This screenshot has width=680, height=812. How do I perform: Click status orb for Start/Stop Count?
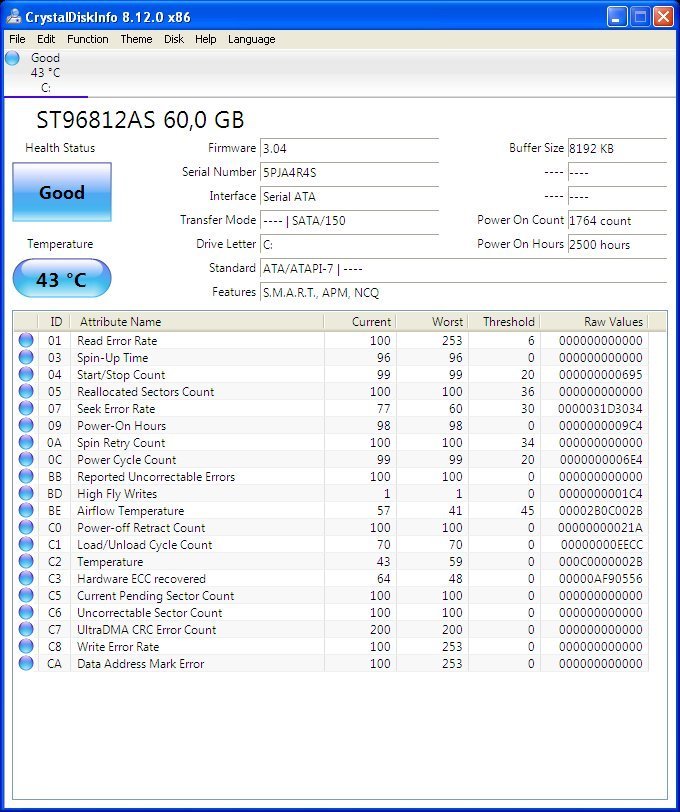[26, 374]
